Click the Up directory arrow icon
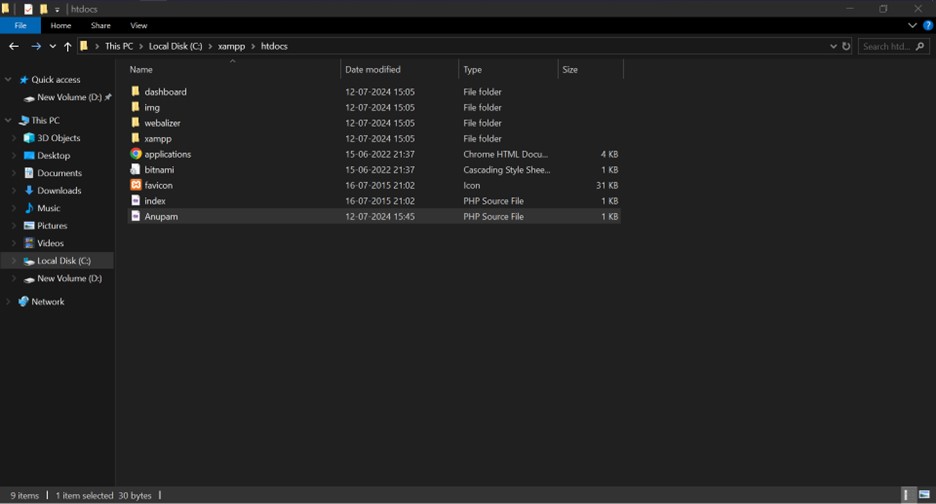Image resolution: width=936 pixels, height=504 pixels. click(x=68, y=46)
